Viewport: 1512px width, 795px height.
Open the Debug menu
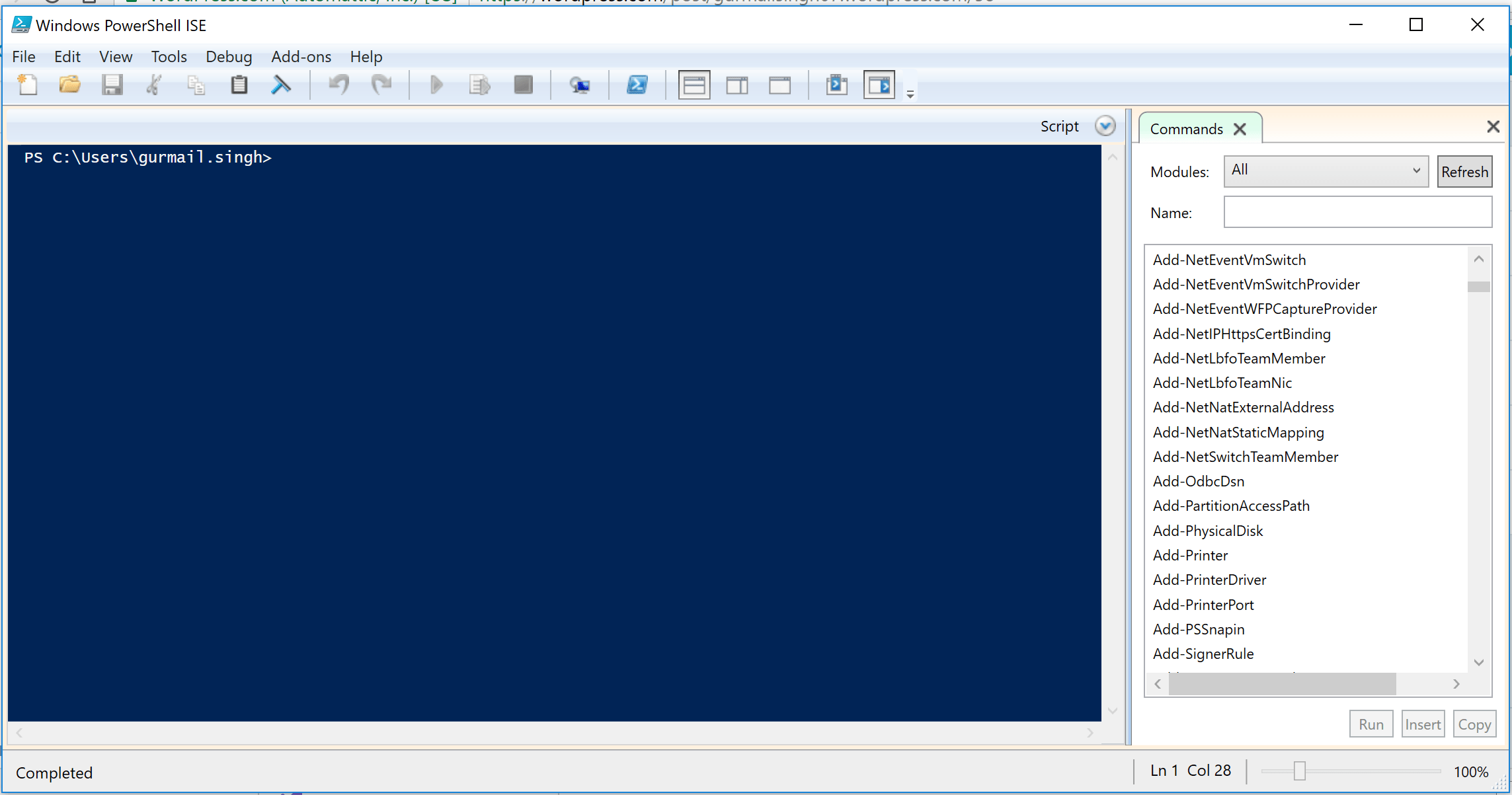pos(228,57)
